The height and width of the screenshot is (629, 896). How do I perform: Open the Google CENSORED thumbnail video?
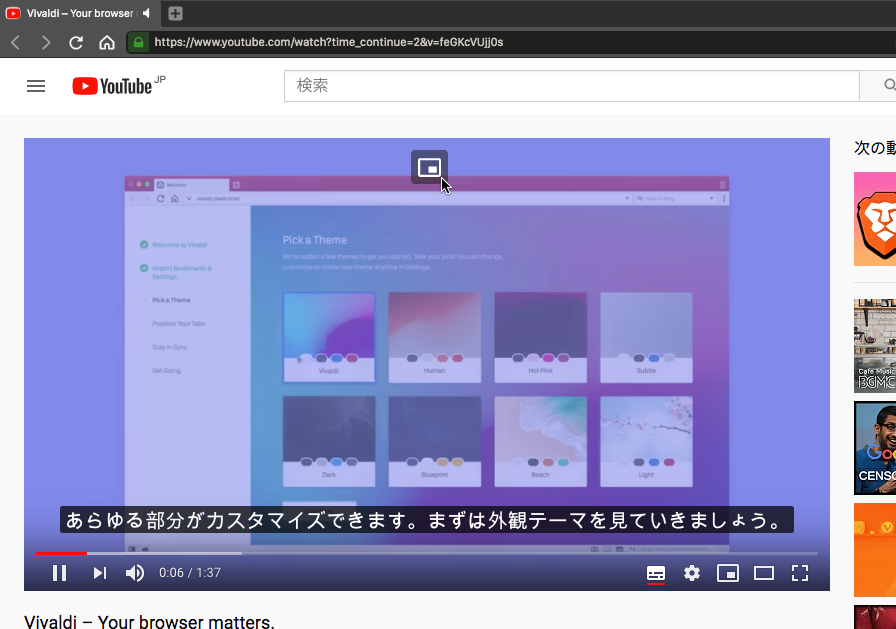click(x=875, y=448)
